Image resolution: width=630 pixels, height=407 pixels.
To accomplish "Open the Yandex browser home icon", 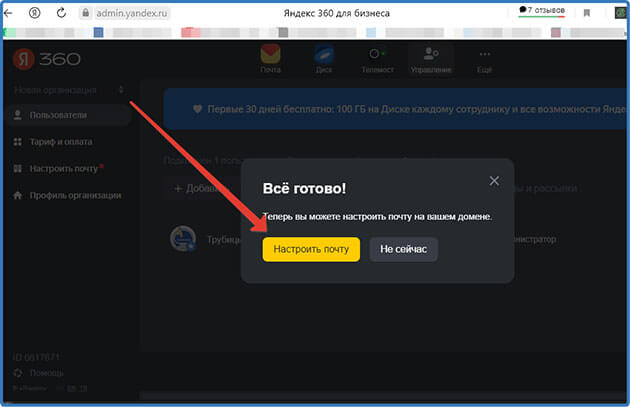I will (x=35, y=13).
